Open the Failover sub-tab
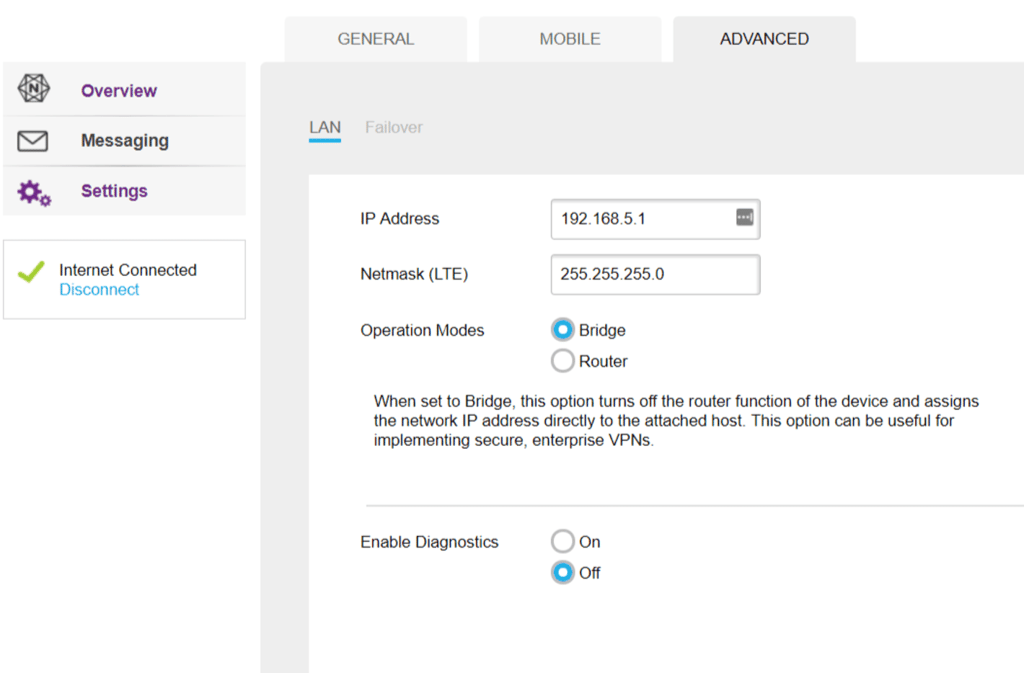The height and width of the screenshot is (673, 1024). pos(393,128)
